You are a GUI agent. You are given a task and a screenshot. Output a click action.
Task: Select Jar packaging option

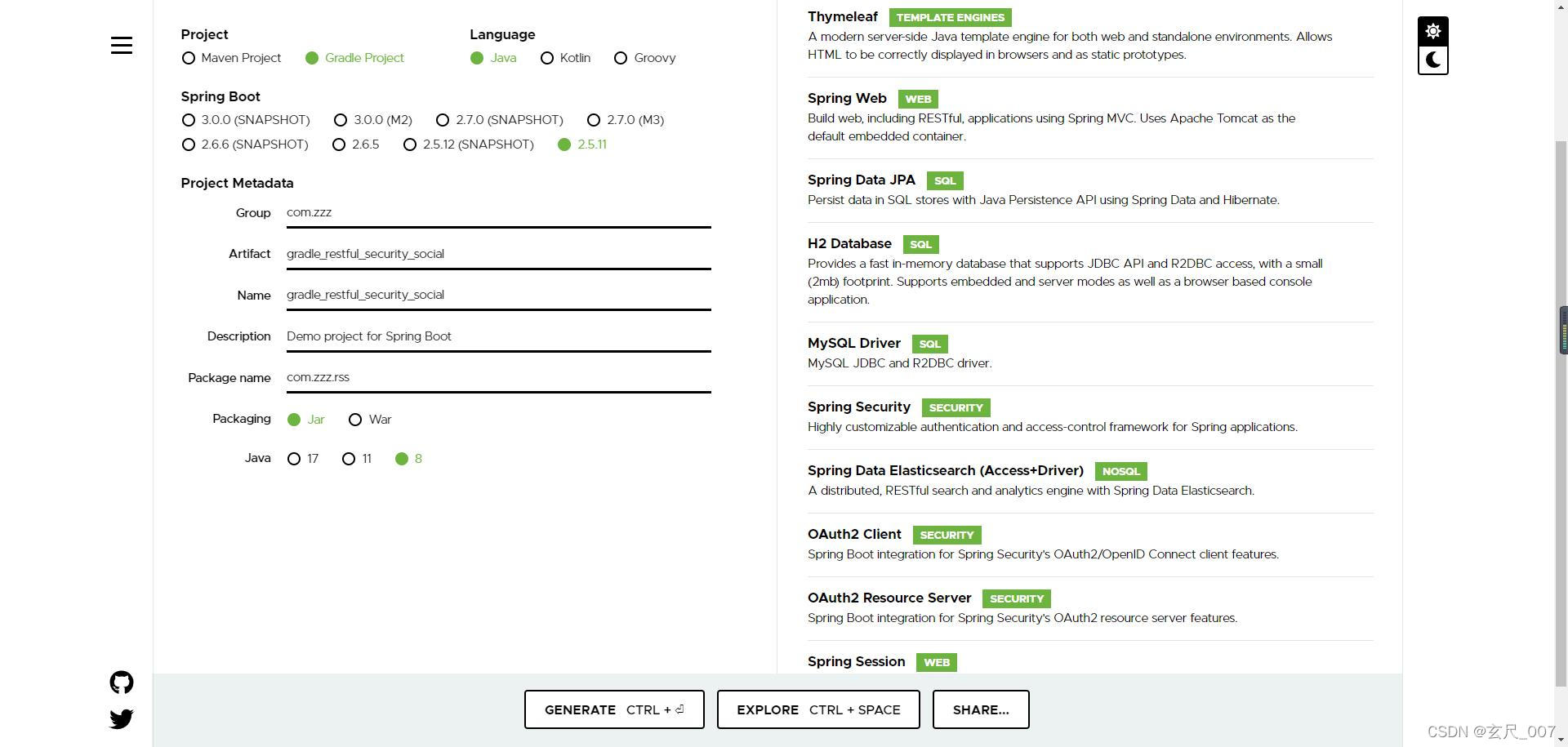point(306,420)
